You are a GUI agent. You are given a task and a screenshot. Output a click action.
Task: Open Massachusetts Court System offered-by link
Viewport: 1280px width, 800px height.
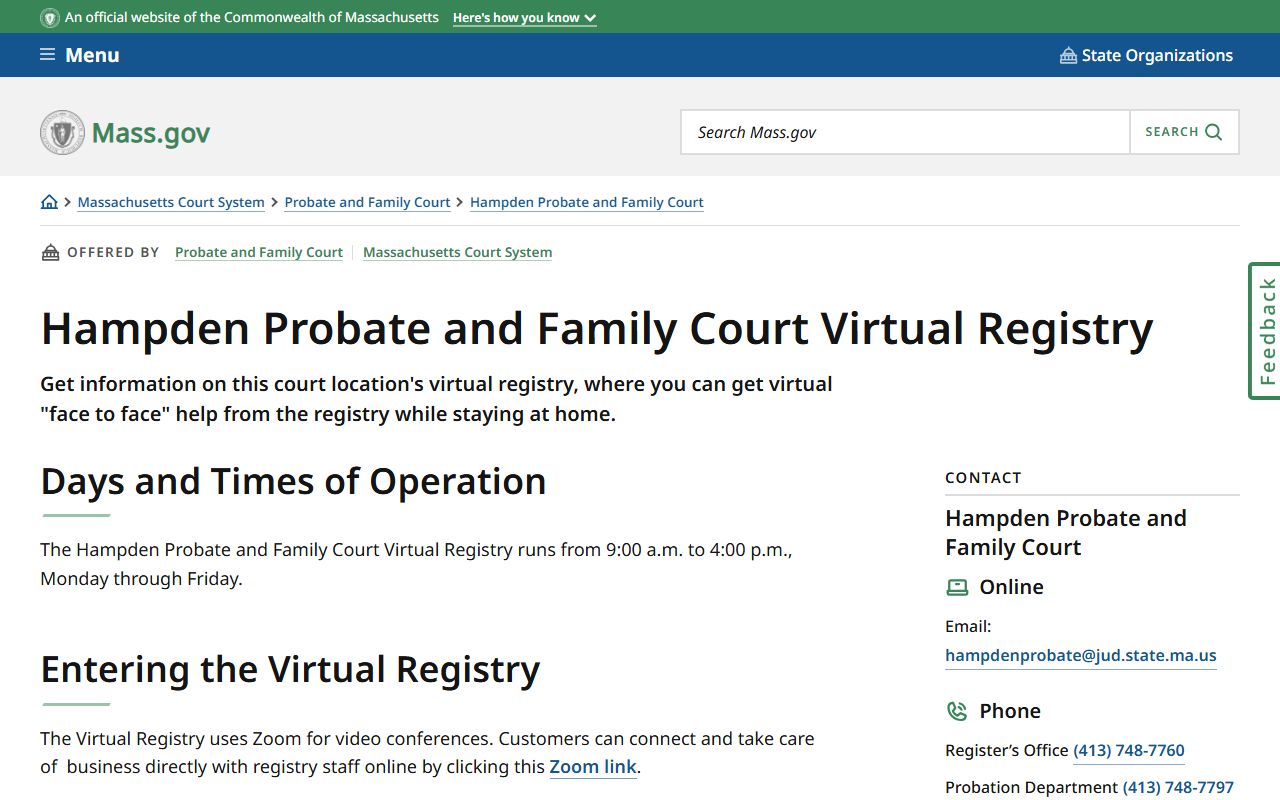click(457, 252)
